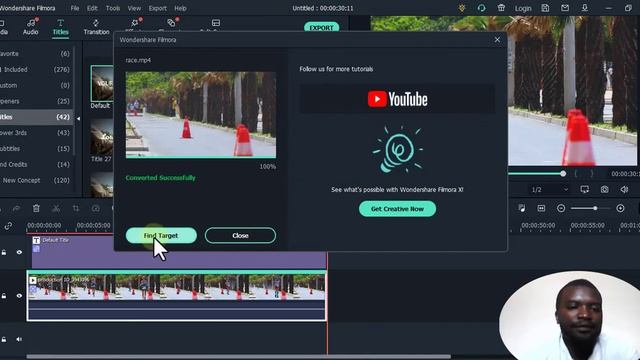Open the View menu
Screen dimensions: 640x360
click(x=134, y=8)
